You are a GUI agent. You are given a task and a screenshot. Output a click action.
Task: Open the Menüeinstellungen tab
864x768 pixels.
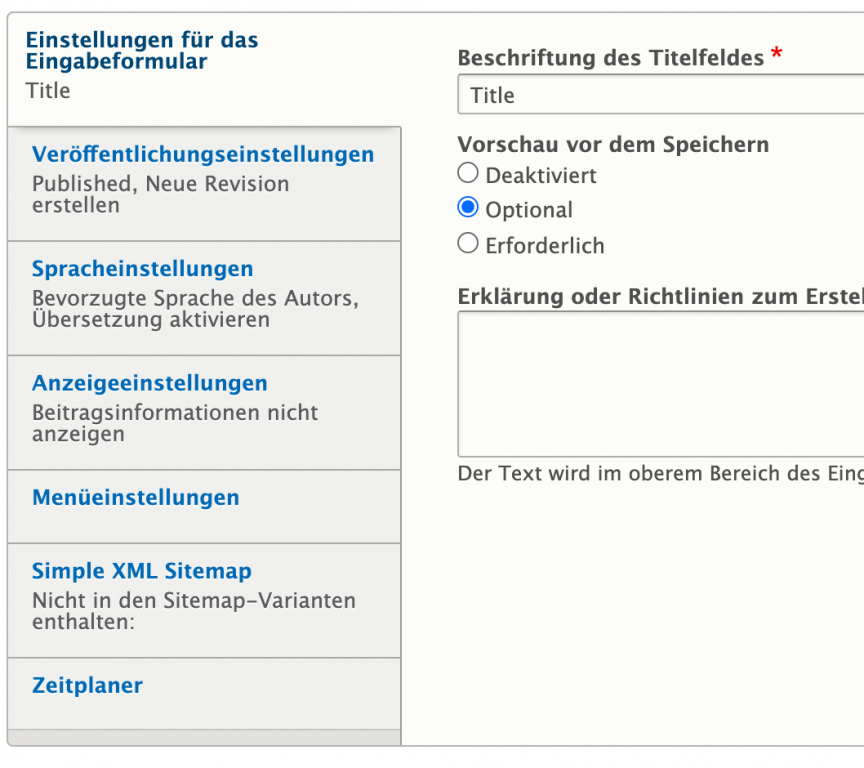136,497
